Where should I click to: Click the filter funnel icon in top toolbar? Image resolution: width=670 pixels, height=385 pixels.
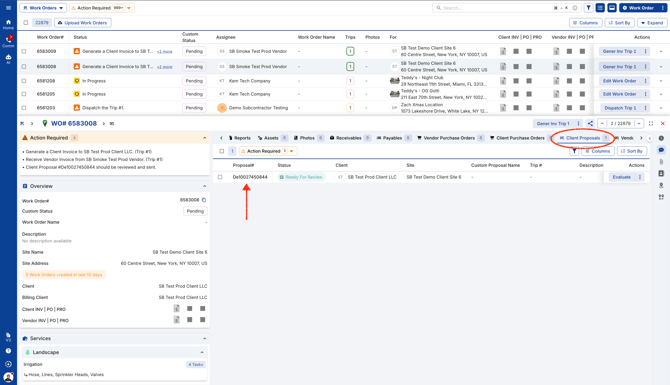(588, 8)
